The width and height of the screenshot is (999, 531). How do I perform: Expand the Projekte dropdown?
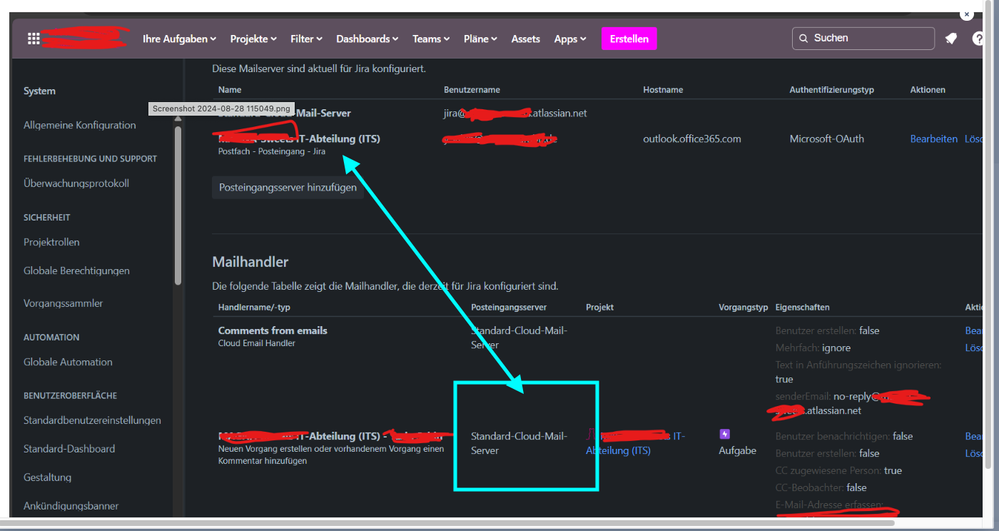254,39
